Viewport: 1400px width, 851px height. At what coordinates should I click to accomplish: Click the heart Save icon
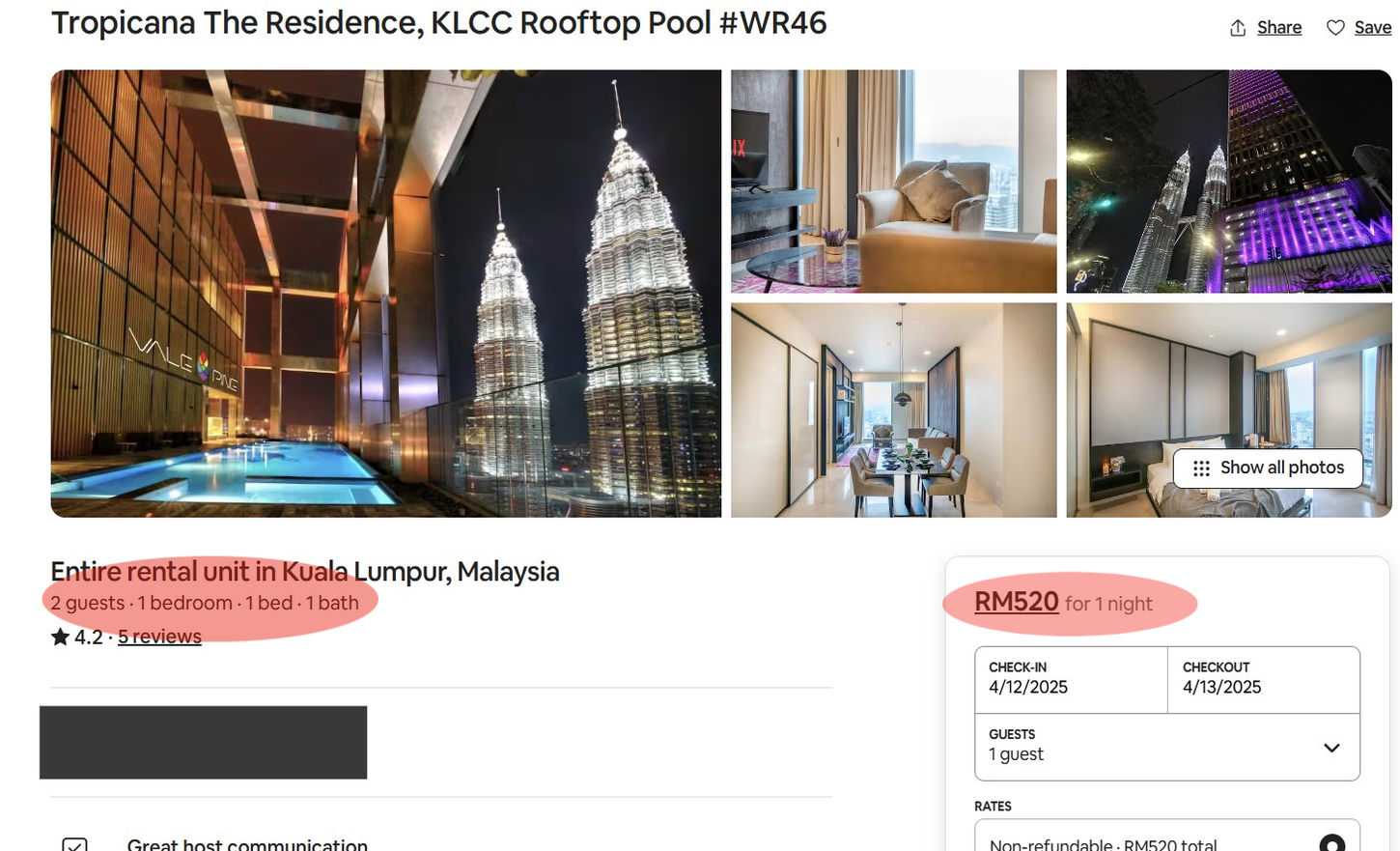(x=1335, y=28)
